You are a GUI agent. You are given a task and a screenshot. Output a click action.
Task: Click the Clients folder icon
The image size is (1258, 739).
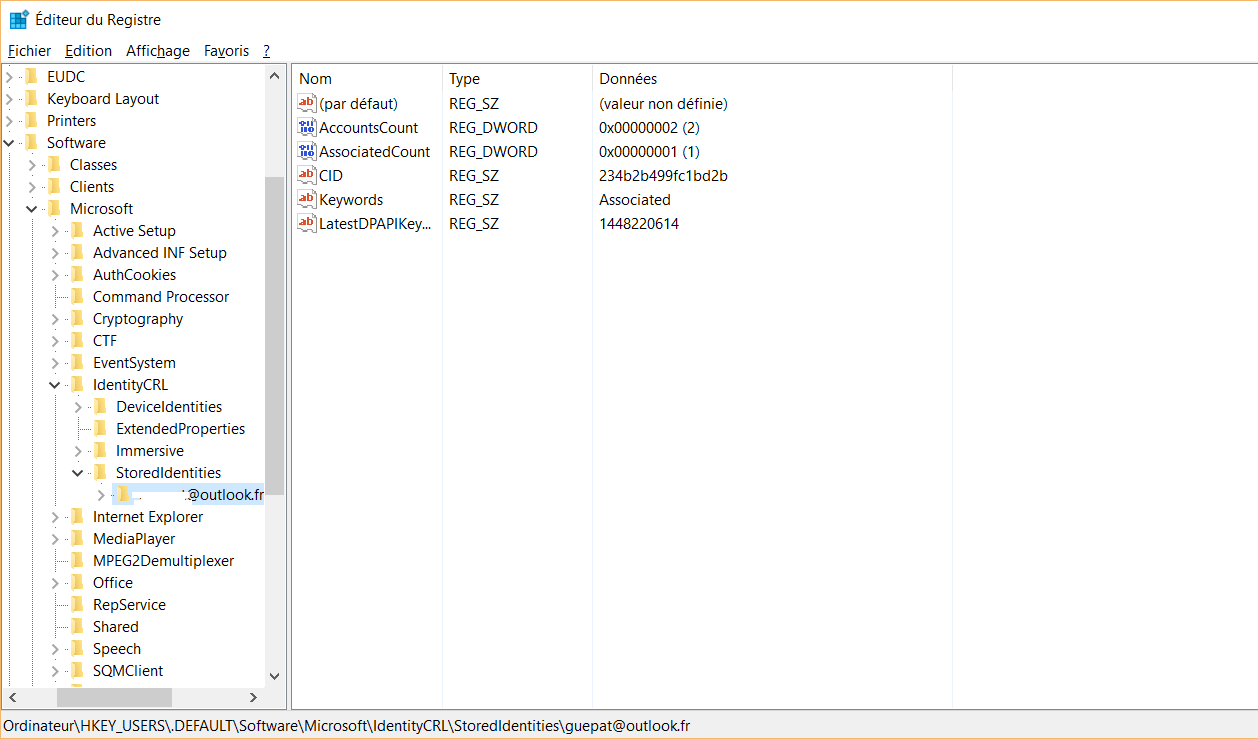point(54,186)
